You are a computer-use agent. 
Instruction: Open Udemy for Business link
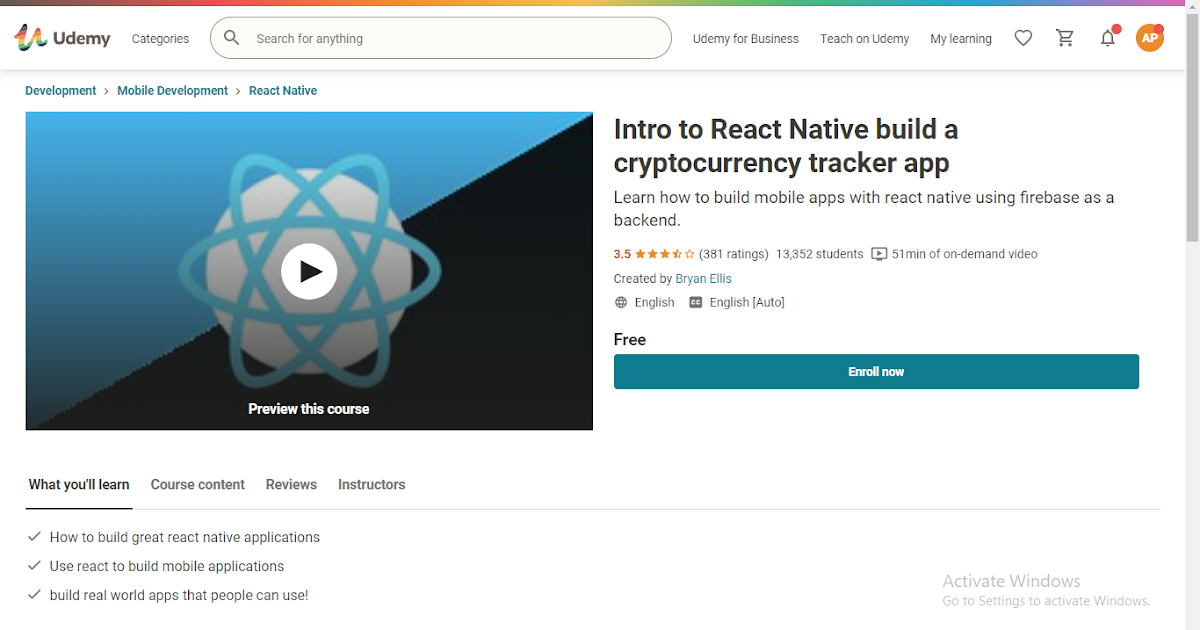click(x=746, y=38)
